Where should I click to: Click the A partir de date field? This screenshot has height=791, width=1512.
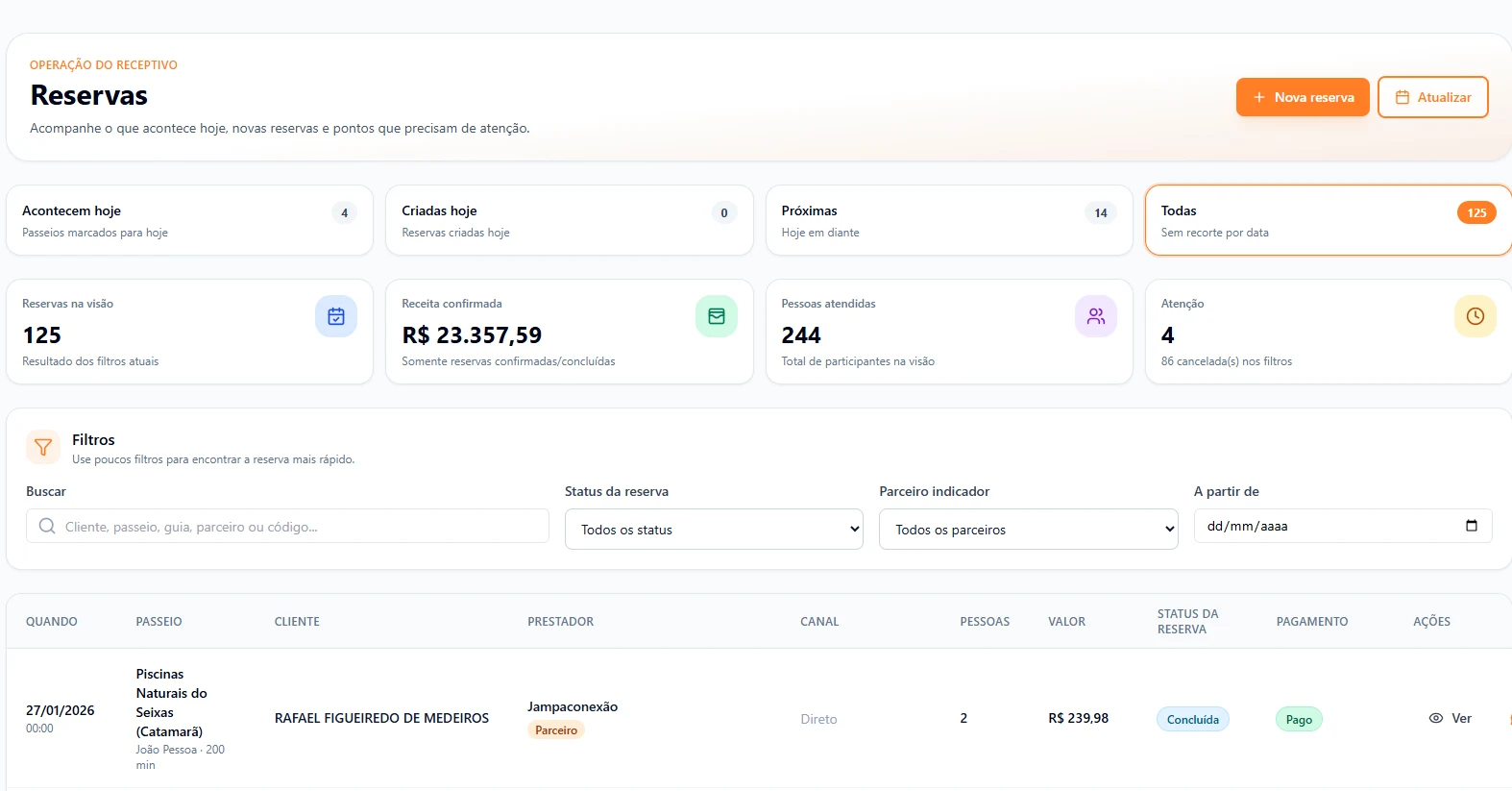pyautogui.click(x=1343, y=526)
